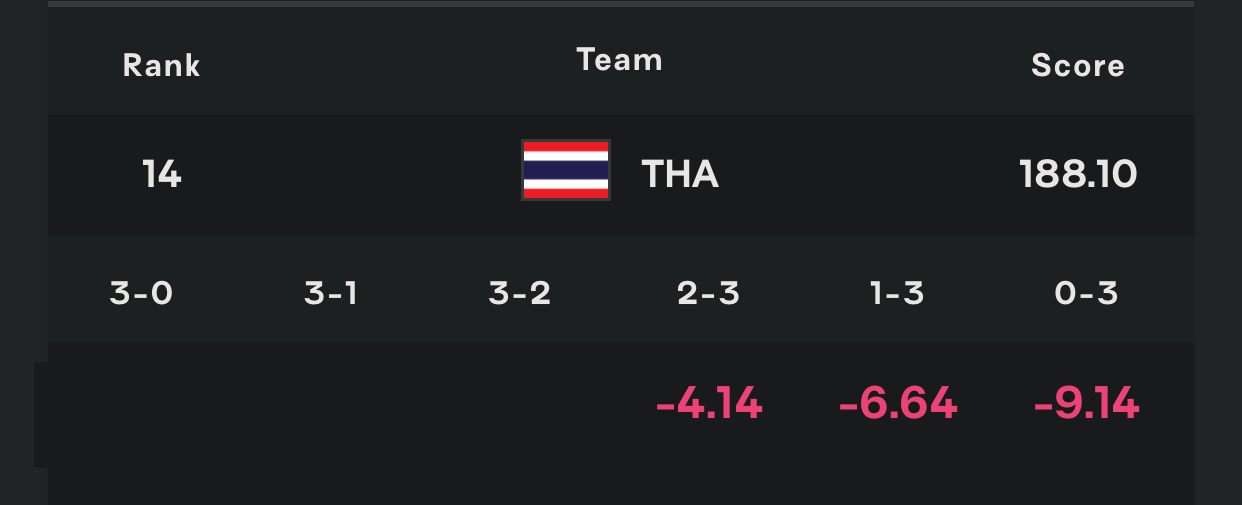Choose the 1-3 result column
The height and width of the screenshot is (505, 1242).
point(897,294)
